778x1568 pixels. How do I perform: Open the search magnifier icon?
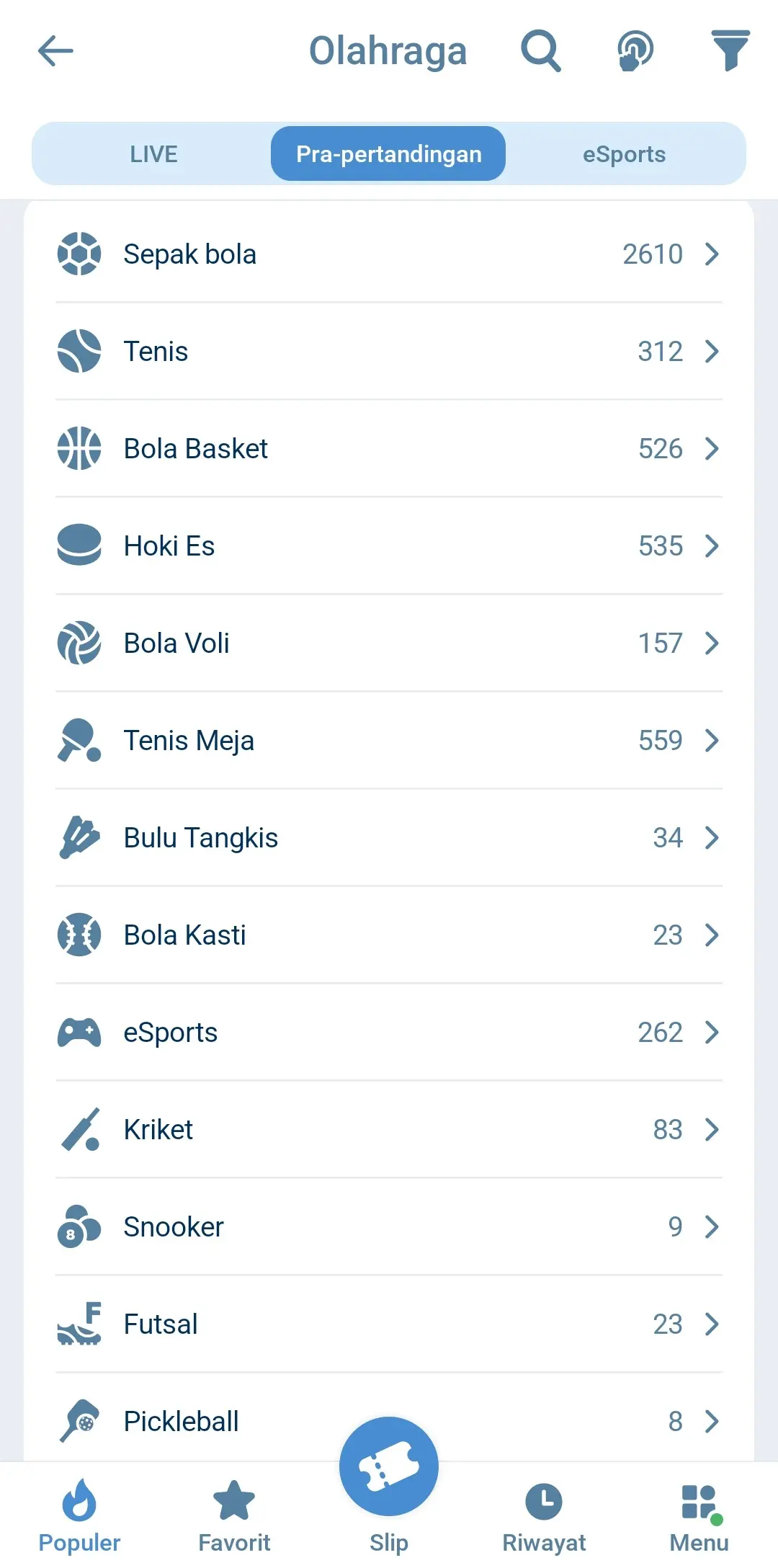point(540,51)
